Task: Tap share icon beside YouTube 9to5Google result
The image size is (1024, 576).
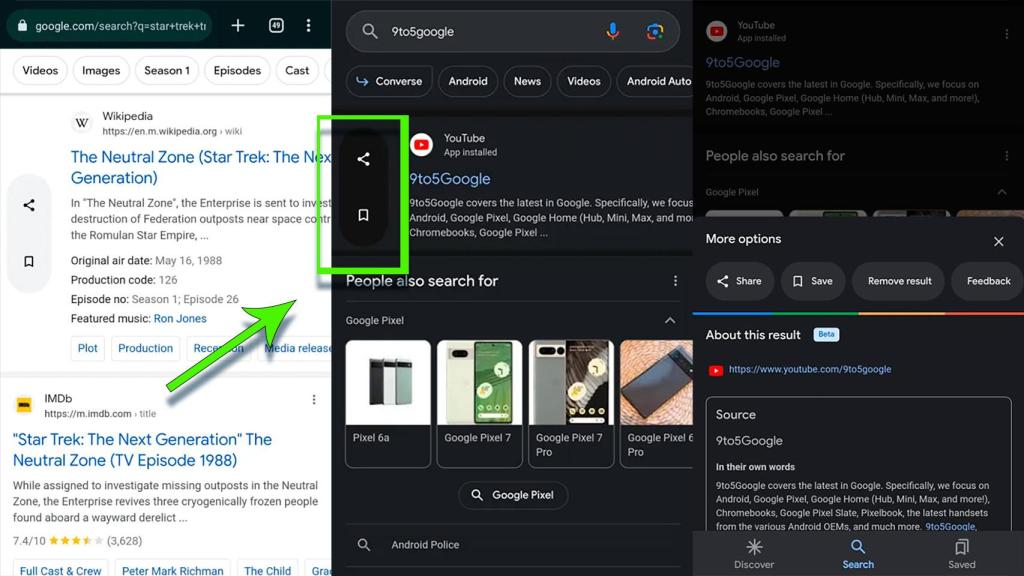Action: tap(363, 159)
